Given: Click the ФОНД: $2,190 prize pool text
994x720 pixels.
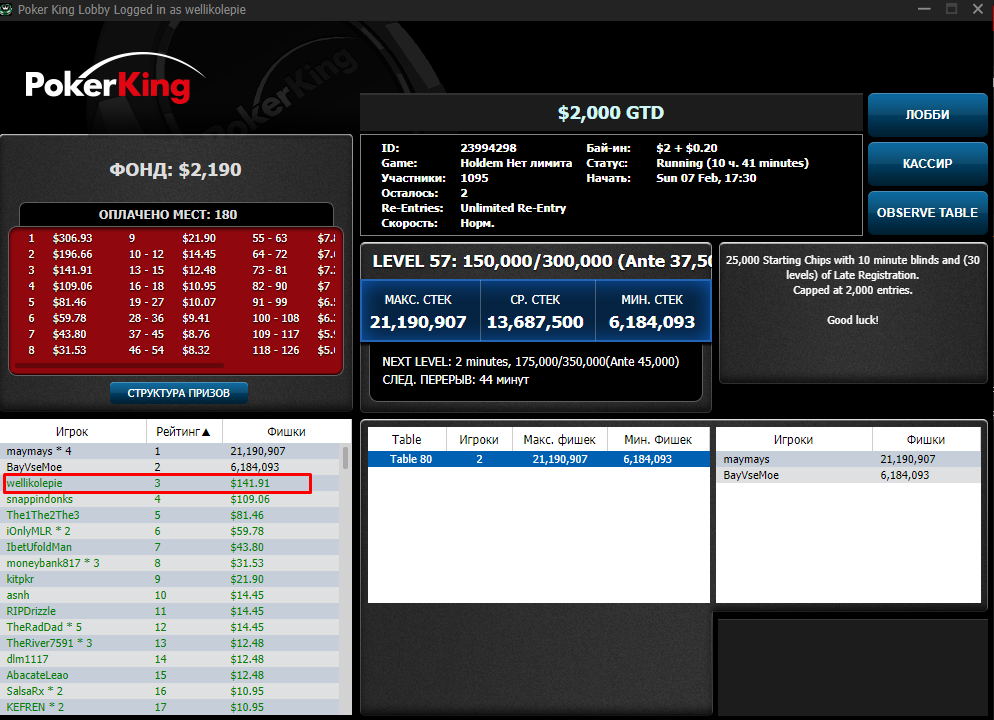Looking at the screenshot, I should pos(176,170).
